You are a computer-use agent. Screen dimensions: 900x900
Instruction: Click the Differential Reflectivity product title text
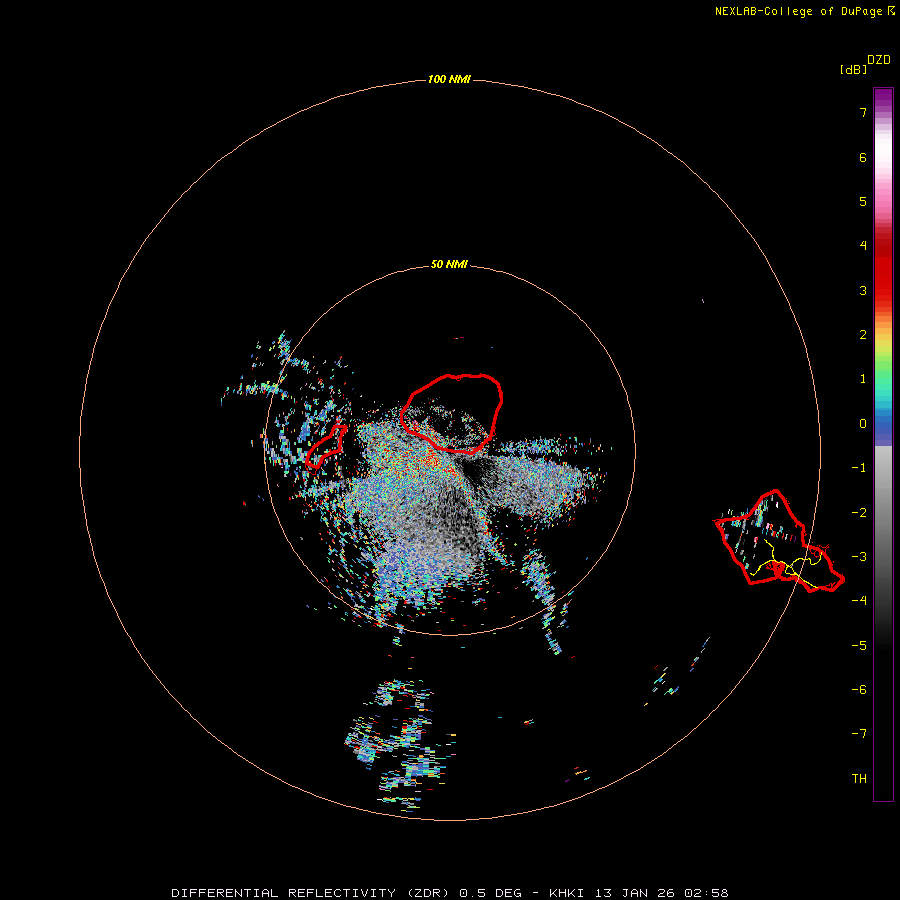(450, 893)
